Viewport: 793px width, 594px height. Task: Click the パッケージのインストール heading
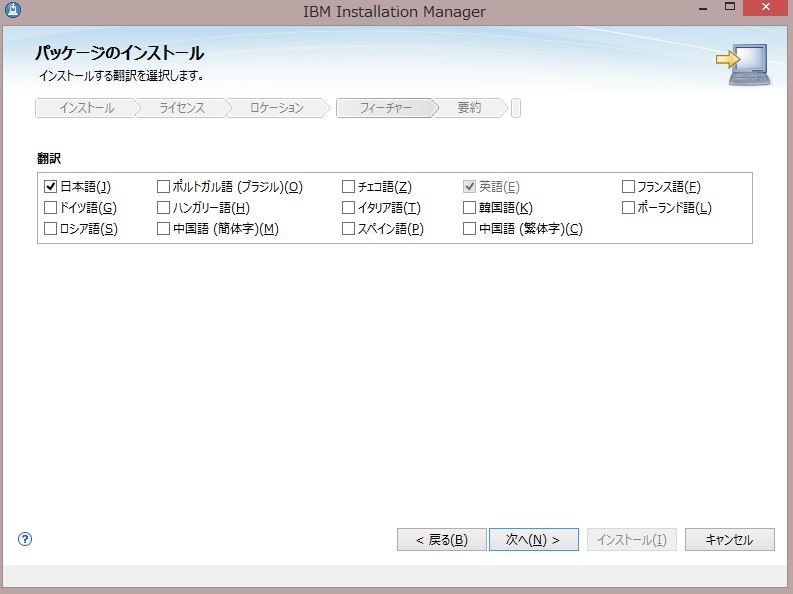coord(119,53)
